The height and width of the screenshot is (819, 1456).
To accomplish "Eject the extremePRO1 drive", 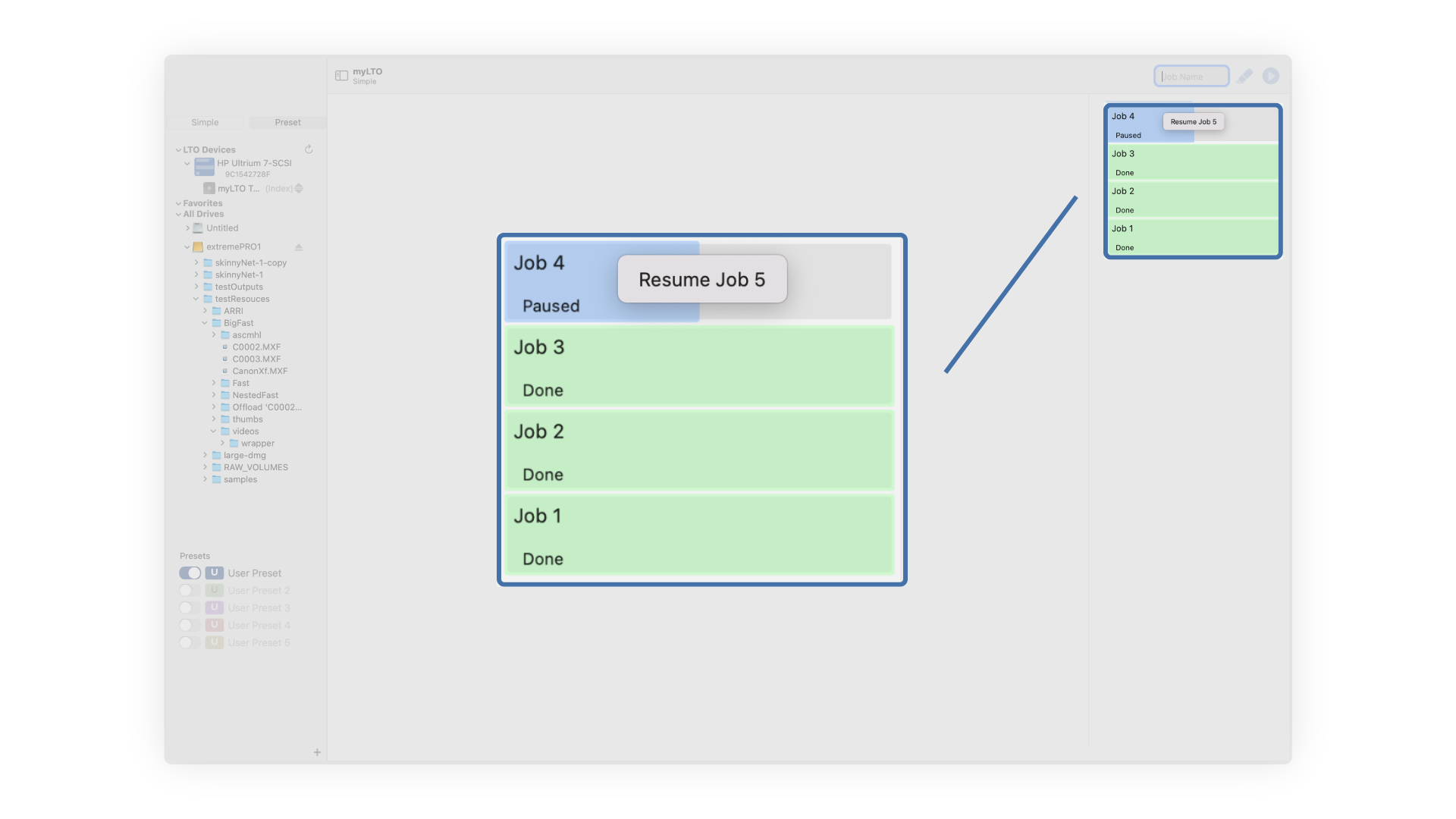I will (x=299, y=247).
